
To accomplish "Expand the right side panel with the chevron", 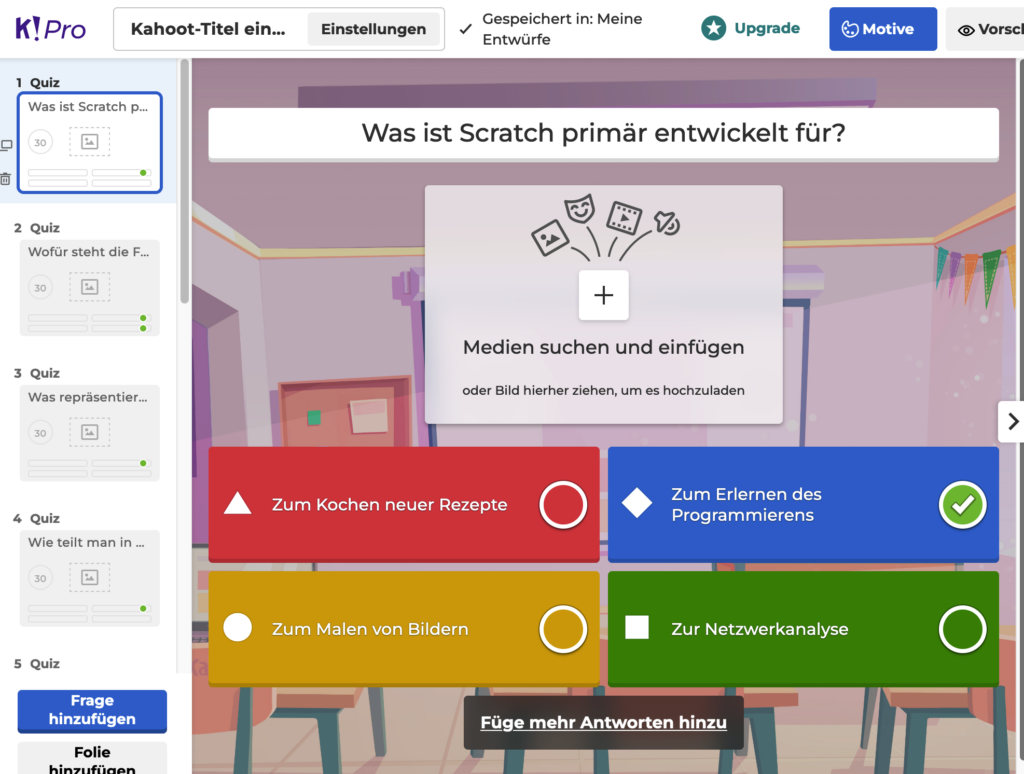I will click(x=1014, y=421).
